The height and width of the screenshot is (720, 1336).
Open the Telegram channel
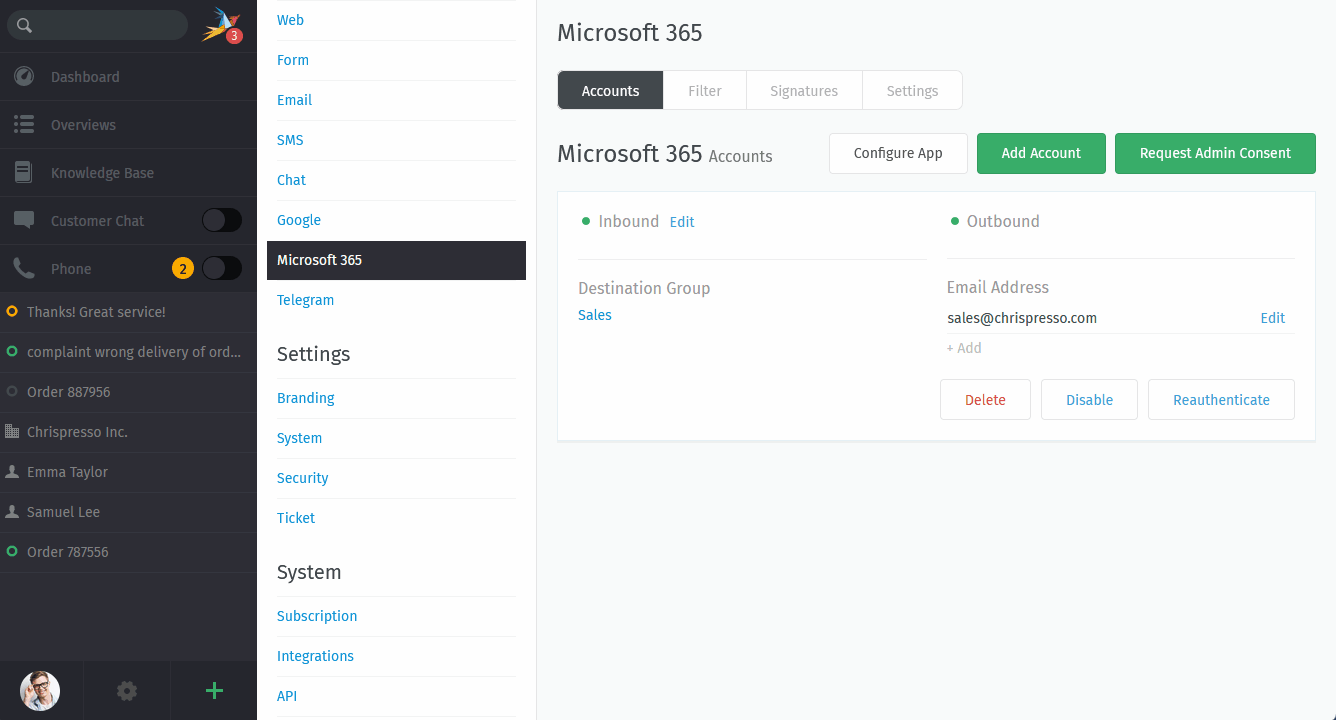point(305,300)
